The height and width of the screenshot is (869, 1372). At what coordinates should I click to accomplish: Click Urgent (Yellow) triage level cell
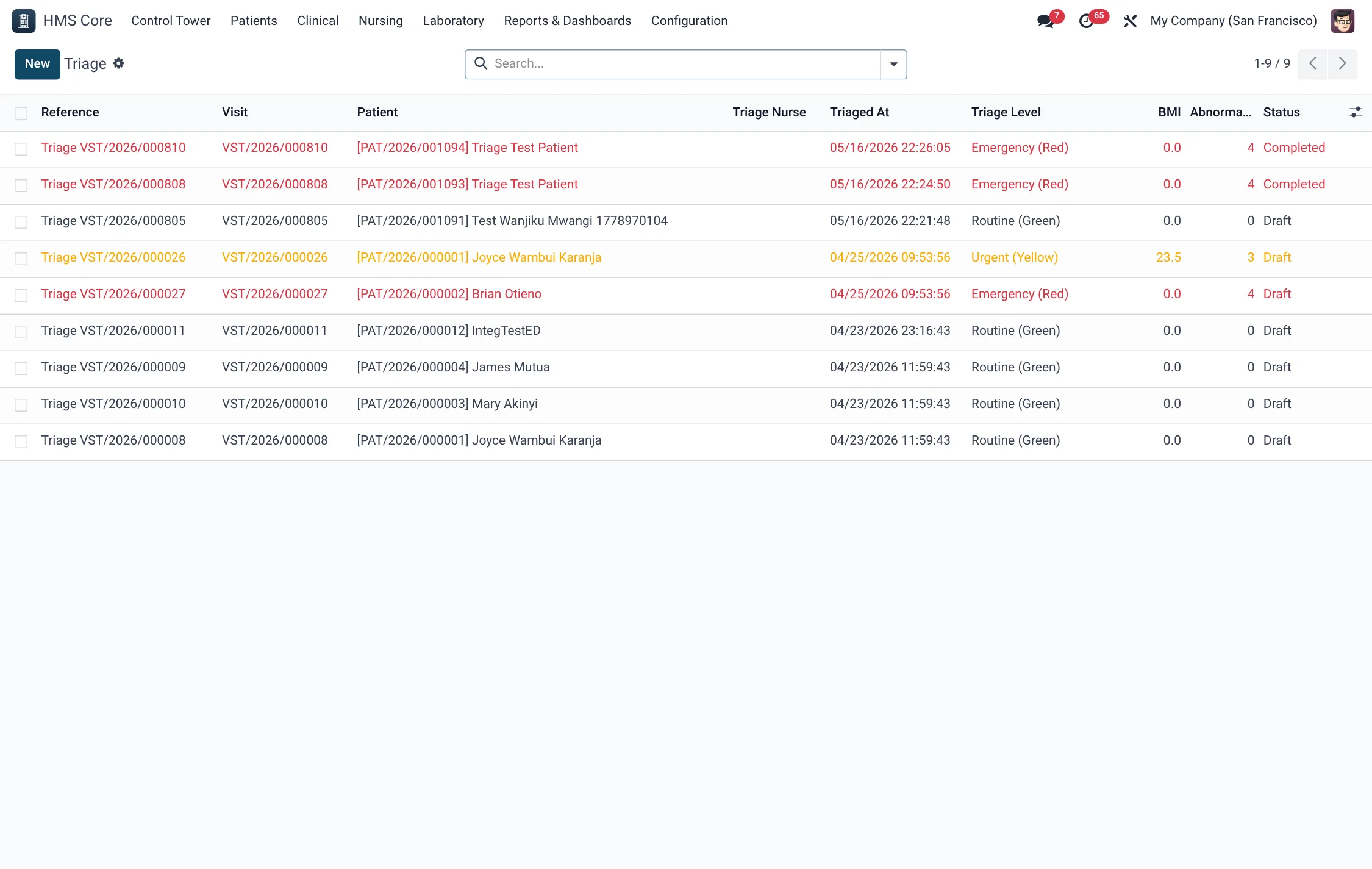pyautogui.click(x=1014, y=257)
